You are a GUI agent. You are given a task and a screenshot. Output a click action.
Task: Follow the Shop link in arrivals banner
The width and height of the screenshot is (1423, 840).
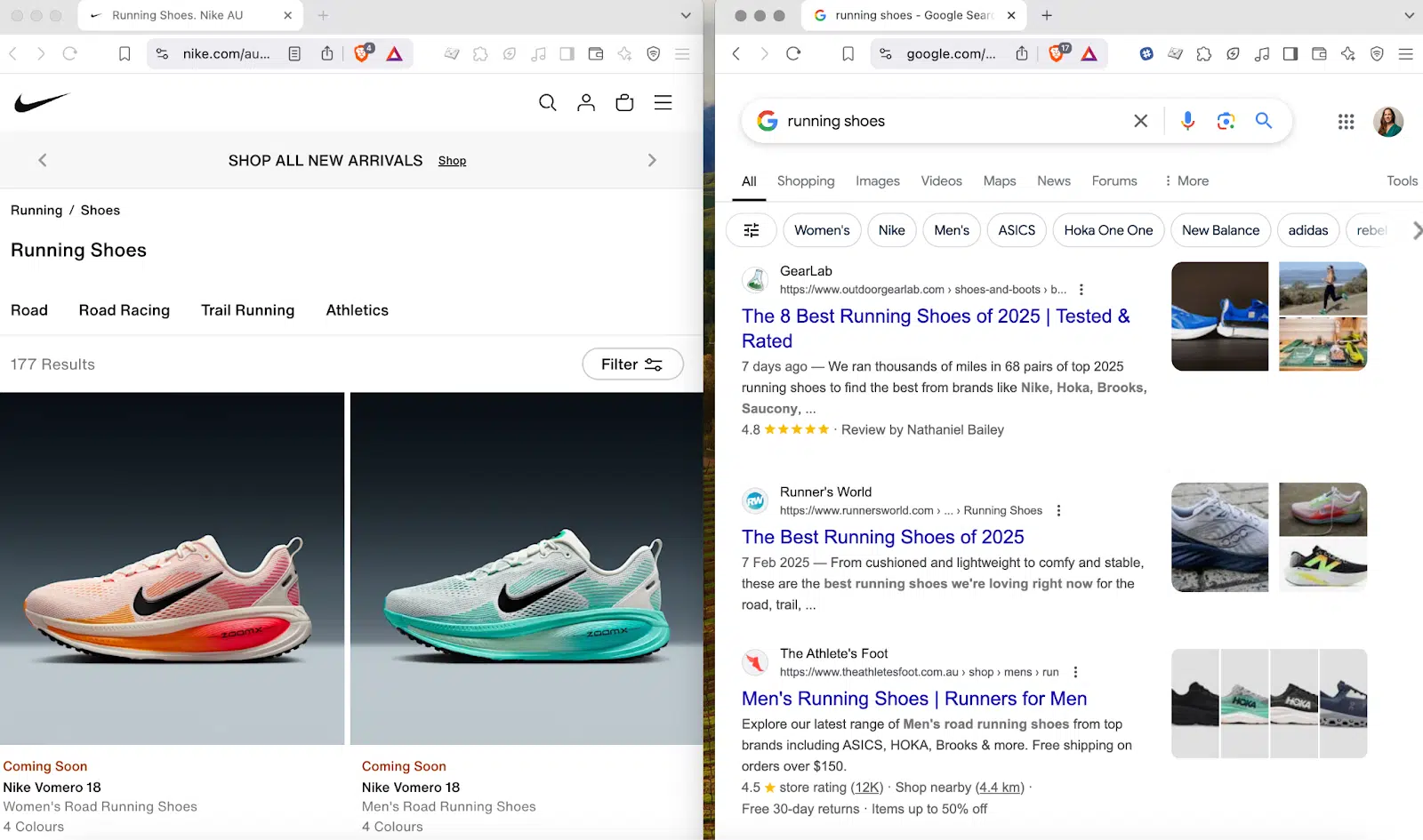(452, 161)
